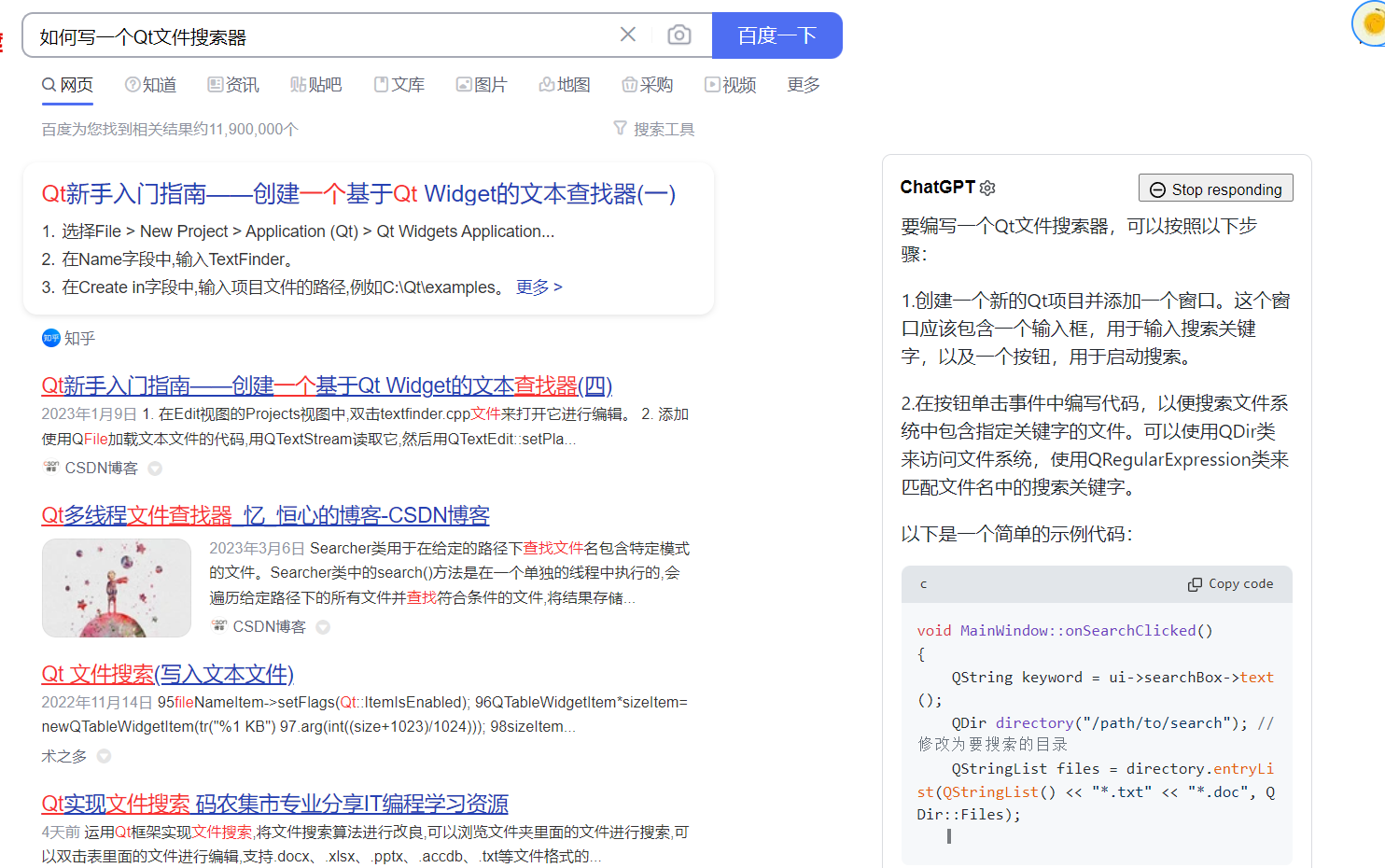Open the 地图 tab
Screen dimensions: 1385x868
pos(565,85)
